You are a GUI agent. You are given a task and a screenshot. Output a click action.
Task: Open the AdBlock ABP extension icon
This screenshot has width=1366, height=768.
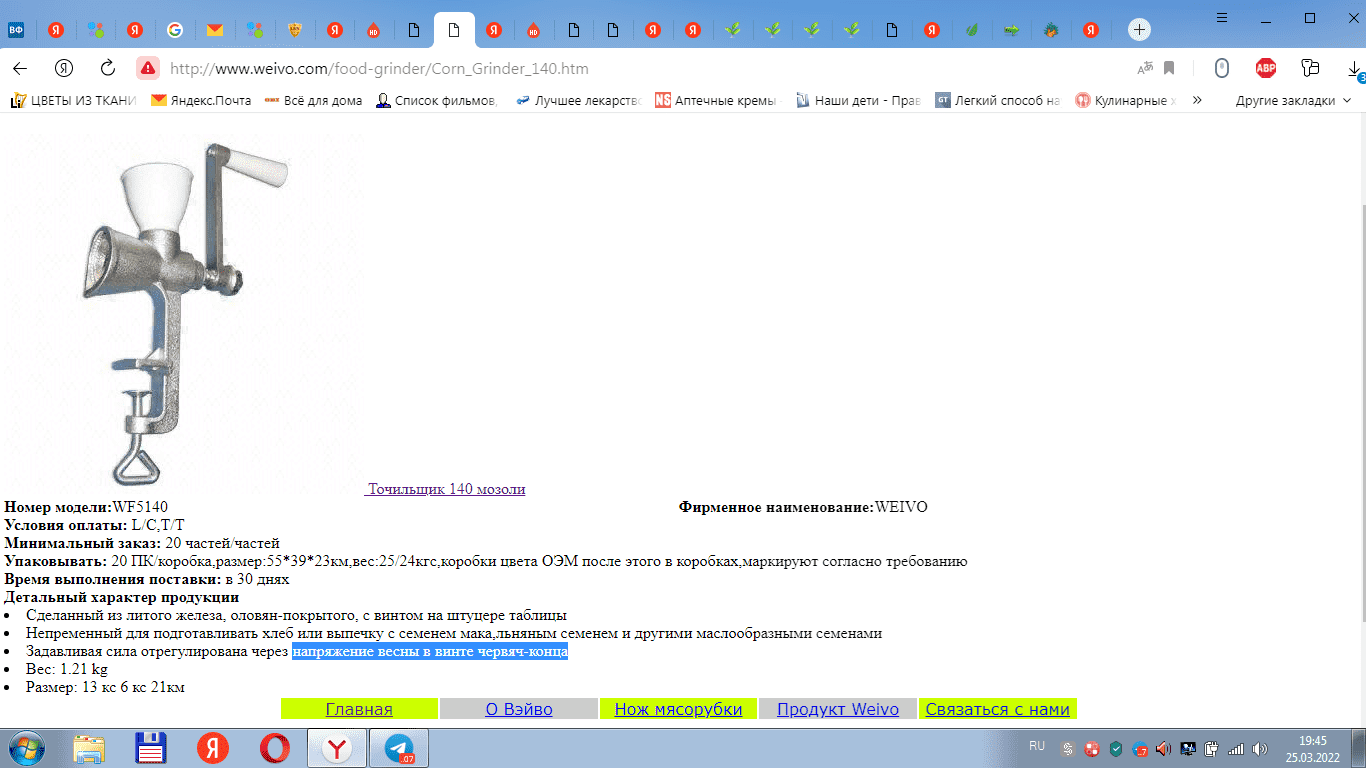[1266, 68]
